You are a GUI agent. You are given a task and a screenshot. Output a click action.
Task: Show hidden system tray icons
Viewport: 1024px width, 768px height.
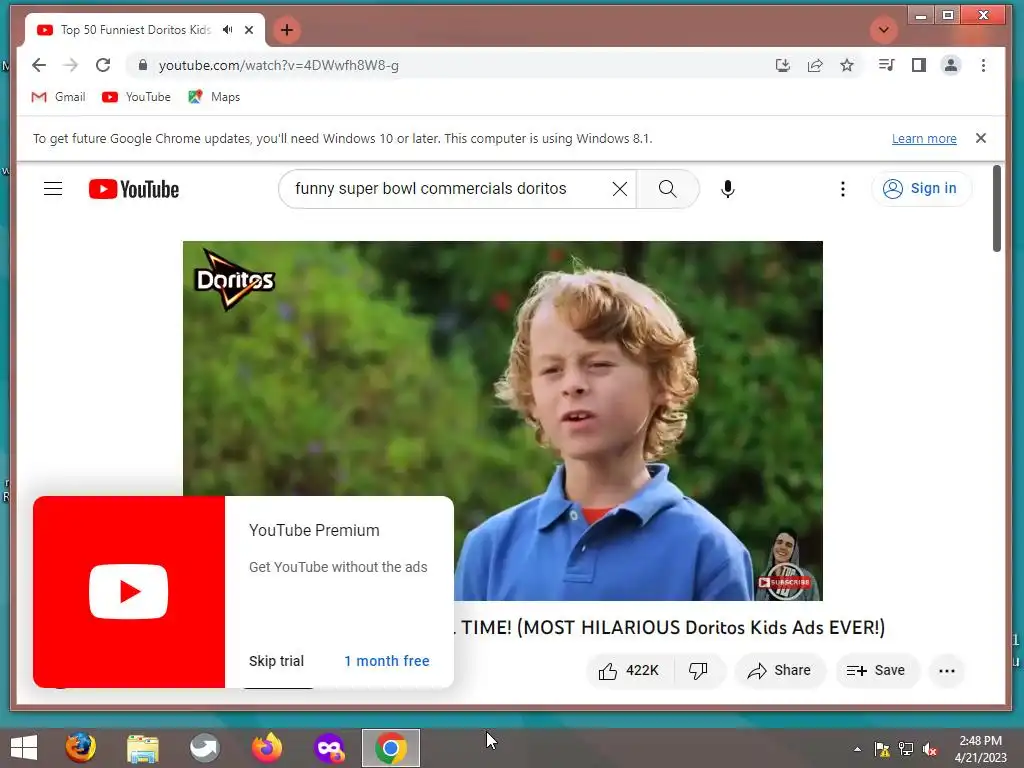[x=857, y=749]
